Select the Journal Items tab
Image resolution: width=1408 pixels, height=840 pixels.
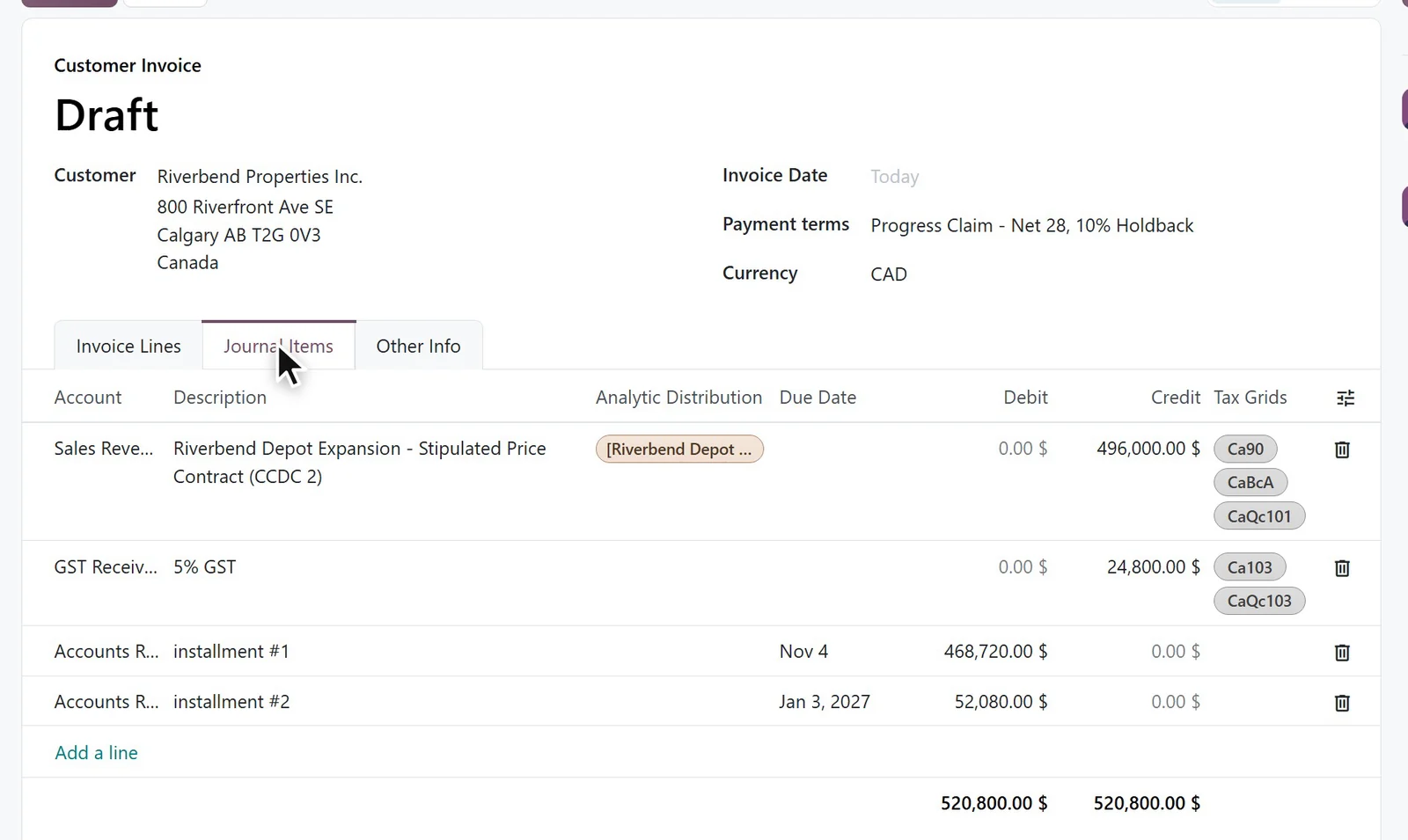278,346
